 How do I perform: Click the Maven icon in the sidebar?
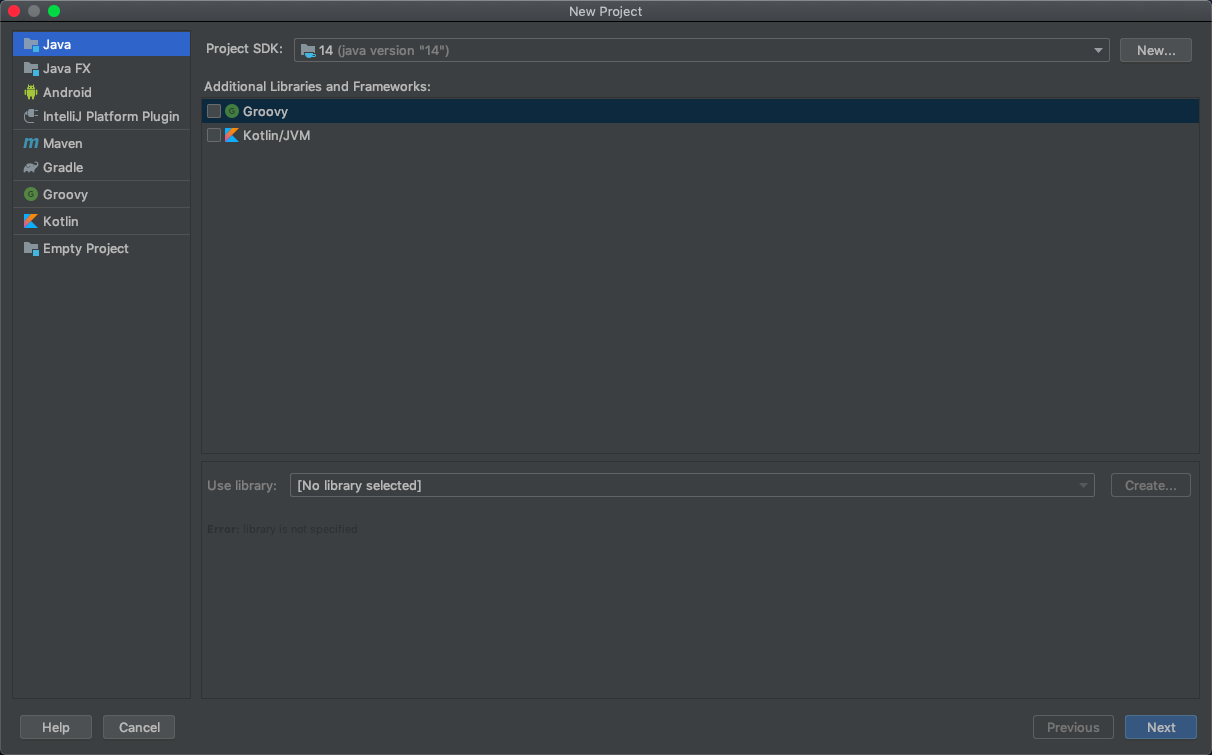(31, 143)
